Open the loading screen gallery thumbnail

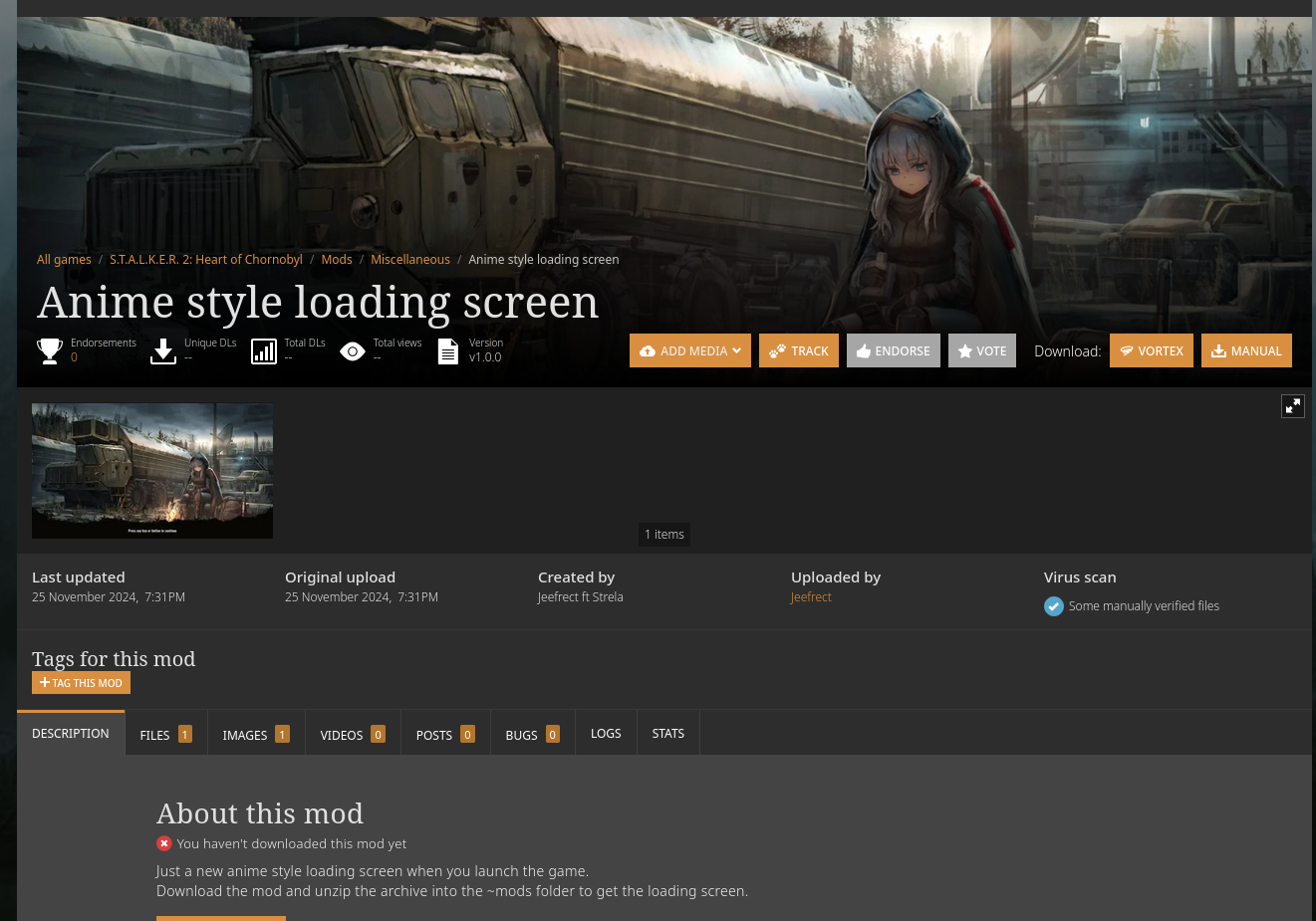coord(152,471)
